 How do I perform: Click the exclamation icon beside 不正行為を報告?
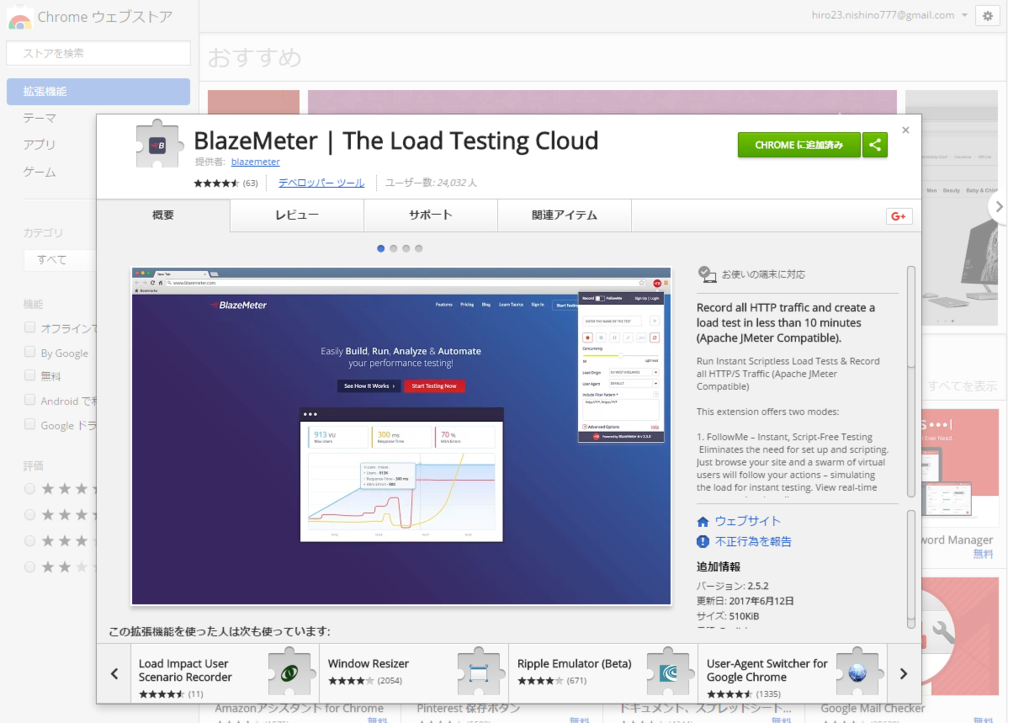click(703, 541)
